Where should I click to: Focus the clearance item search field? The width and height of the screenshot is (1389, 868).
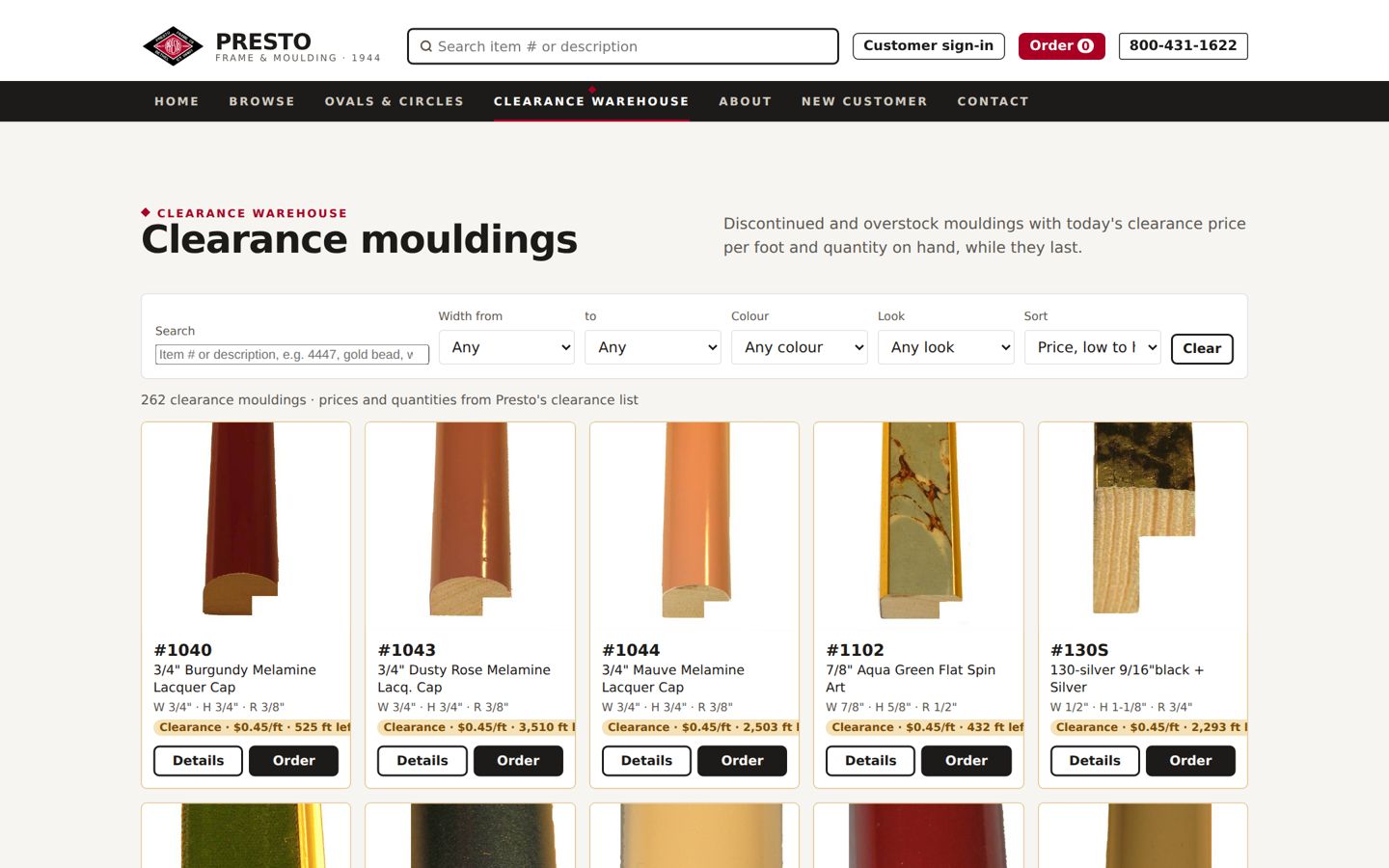click(292, 355)
